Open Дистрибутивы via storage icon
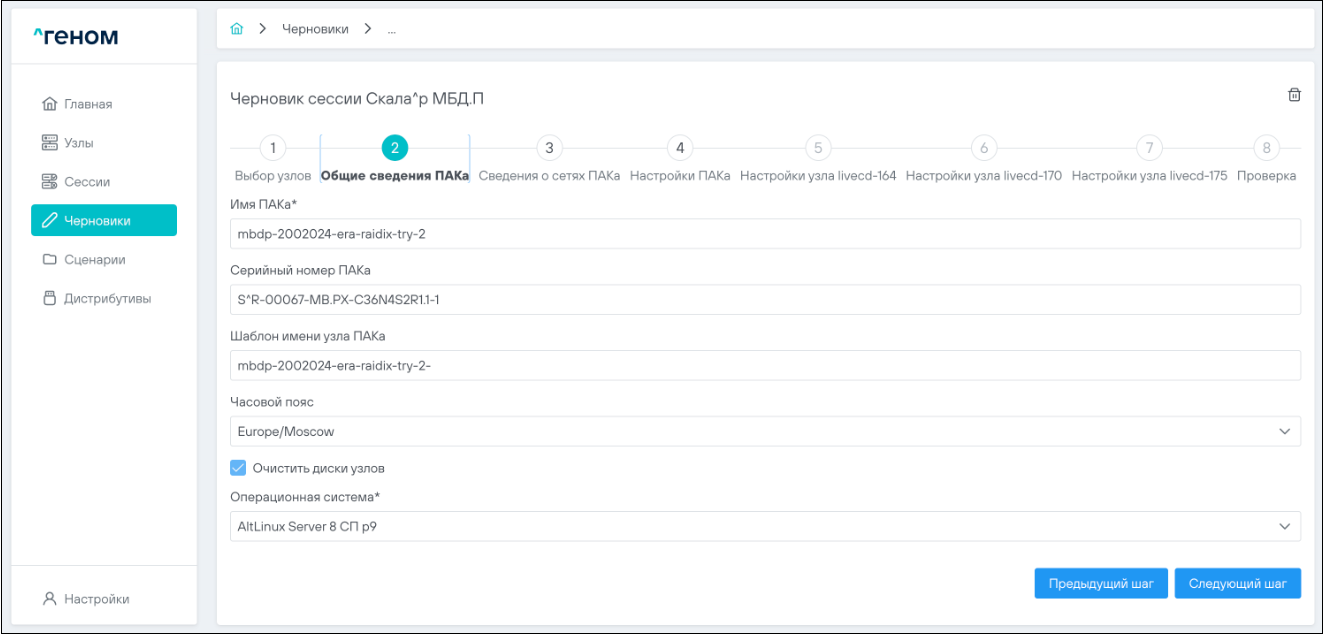This screenshot has height=634, width=1323. pos(49,299)
